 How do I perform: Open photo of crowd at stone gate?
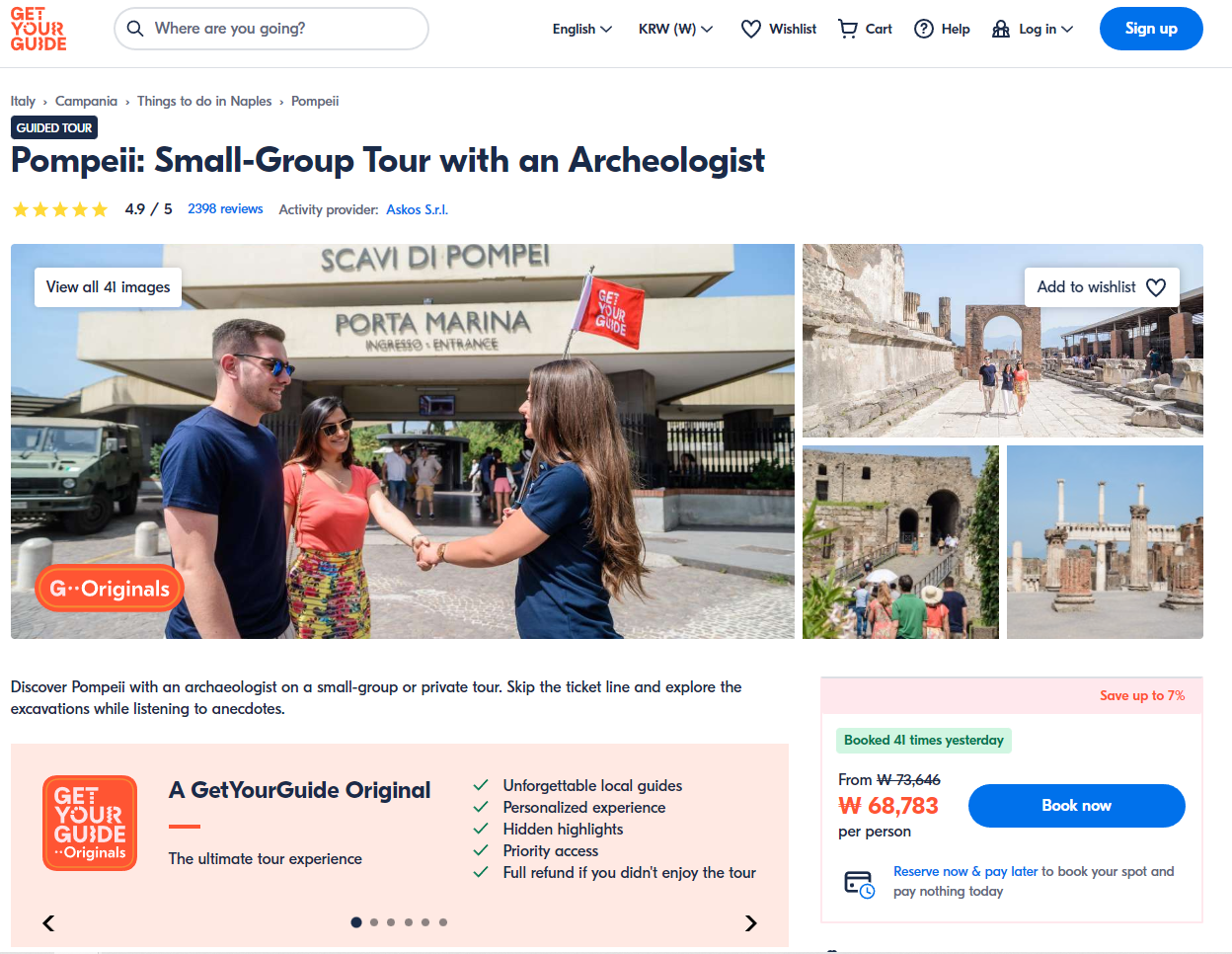[900, 542]
